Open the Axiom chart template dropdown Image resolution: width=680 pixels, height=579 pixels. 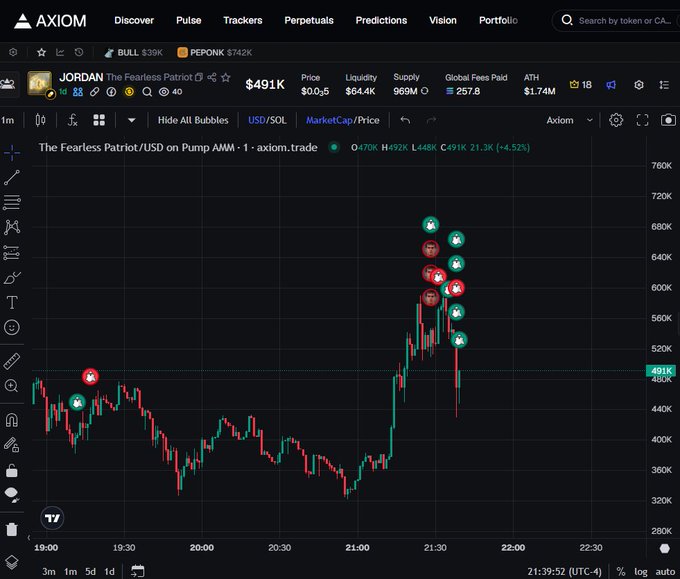coord(569,120)
